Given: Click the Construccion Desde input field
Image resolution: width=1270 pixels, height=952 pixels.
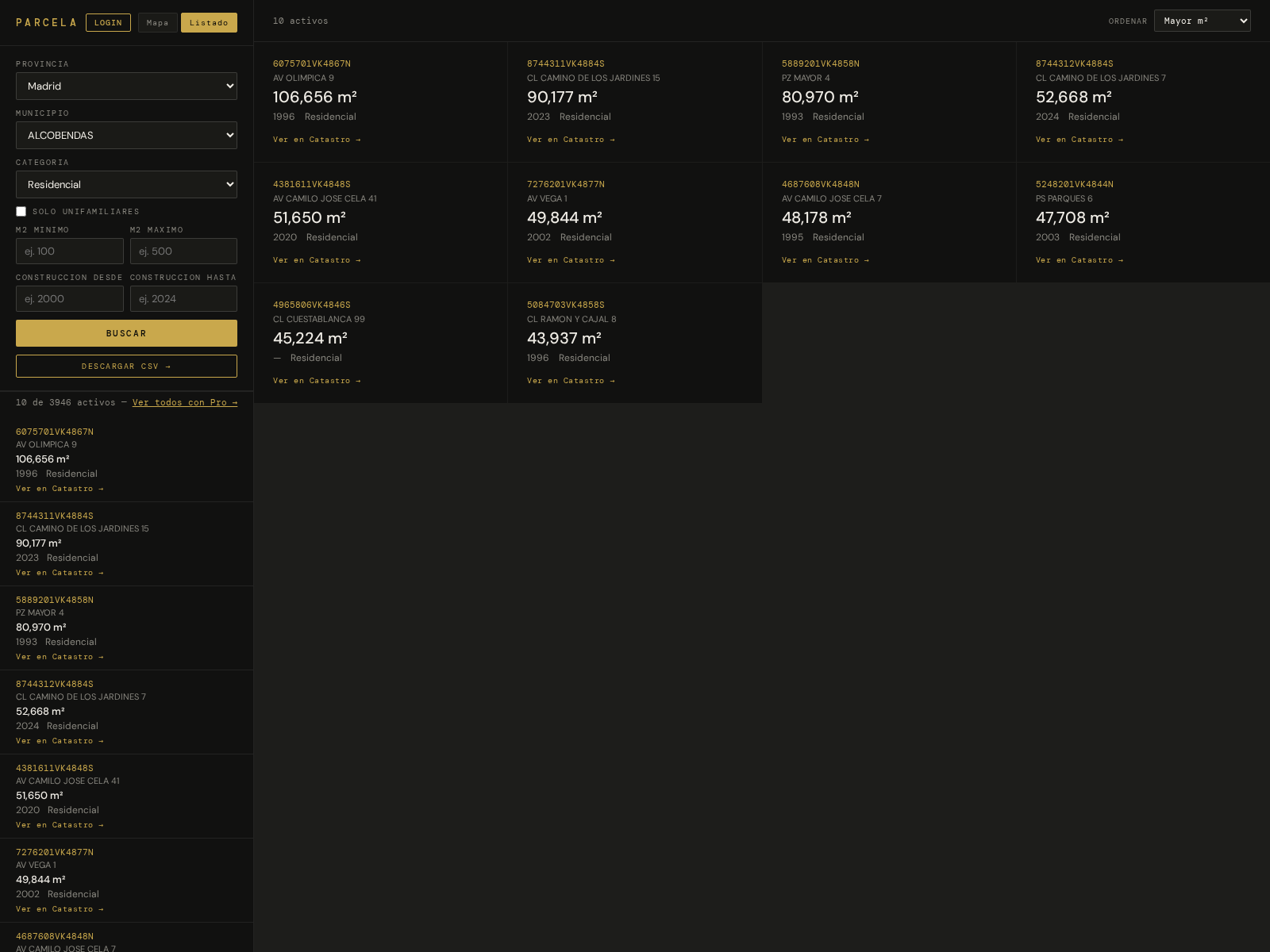Looking at the screenshot, I should [x=70, y=298].
